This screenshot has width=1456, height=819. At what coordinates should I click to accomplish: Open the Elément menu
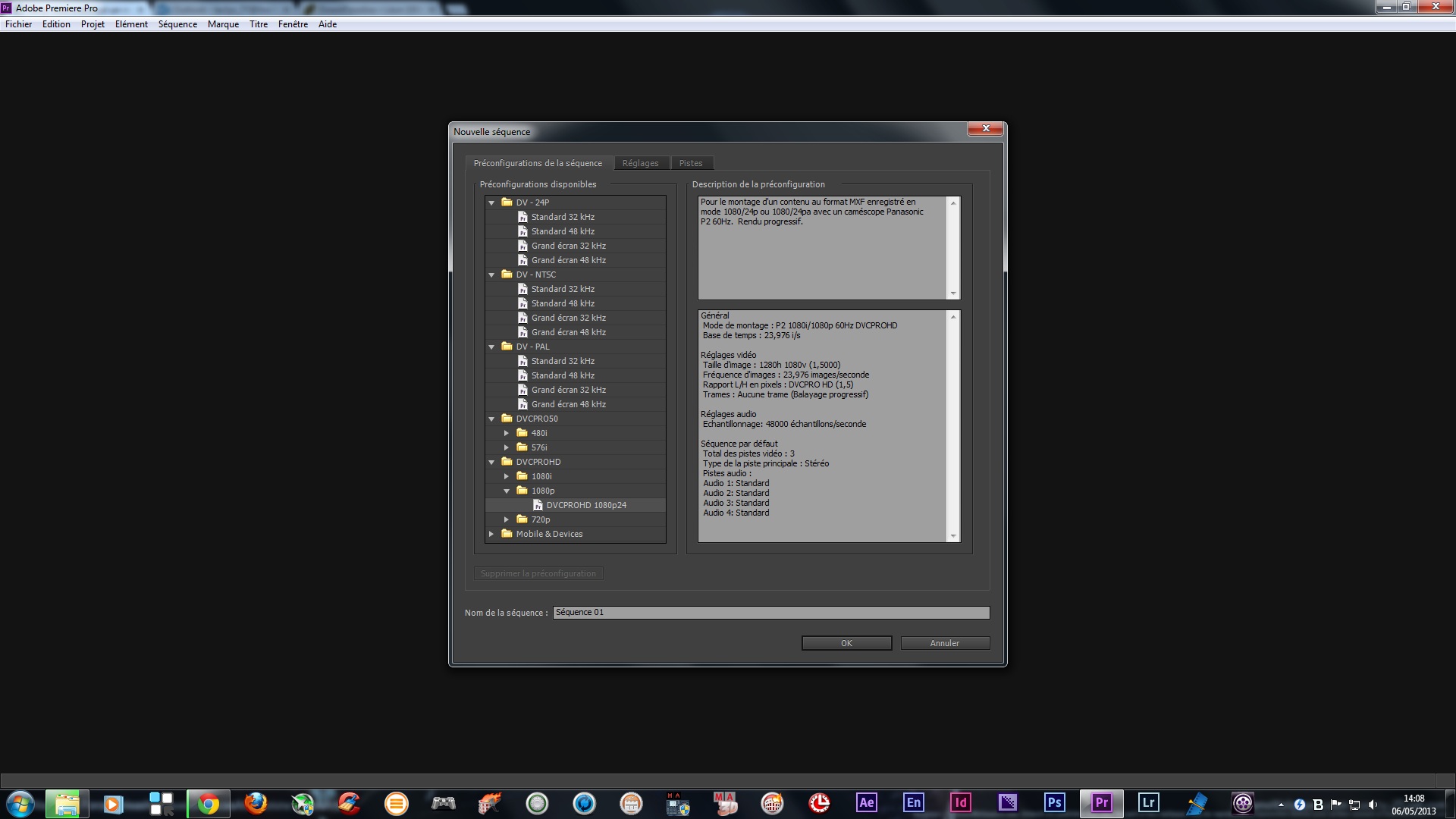click(x=131, y=24)
